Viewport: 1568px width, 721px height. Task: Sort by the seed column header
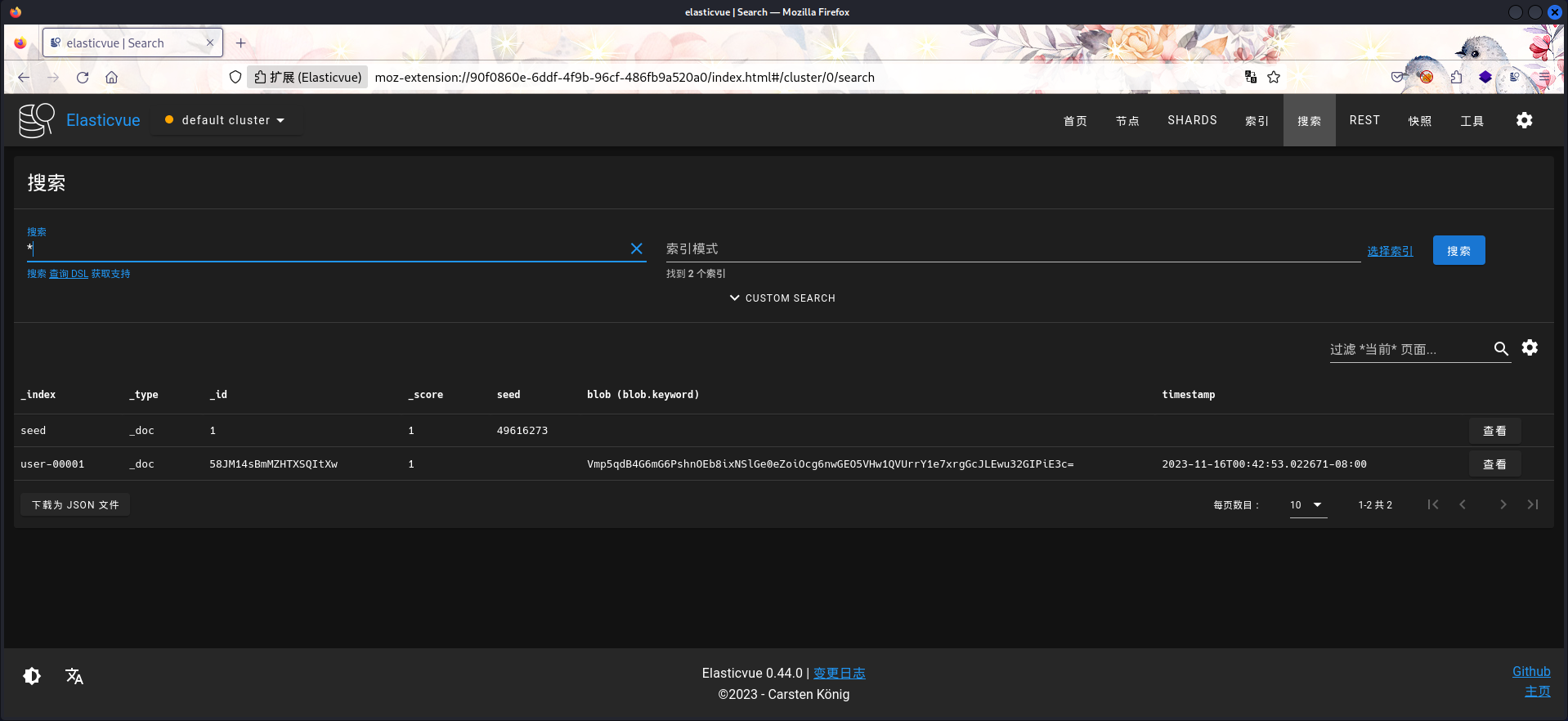click(x=508, y=394)
